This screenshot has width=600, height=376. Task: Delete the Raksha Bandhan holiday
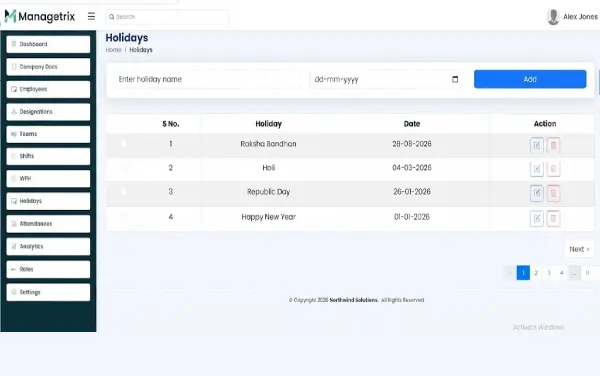coord(553,145)
